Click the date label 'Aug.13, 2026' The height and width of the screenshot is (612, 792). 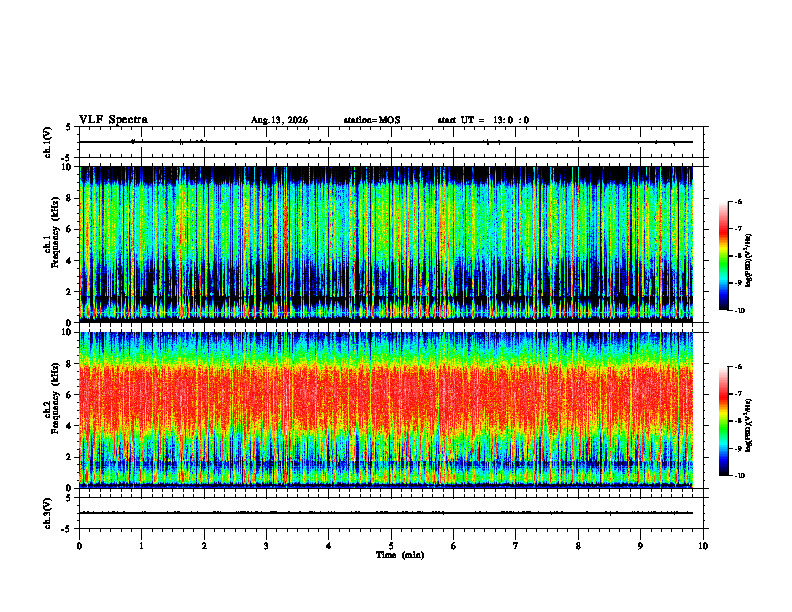point(279,120)
